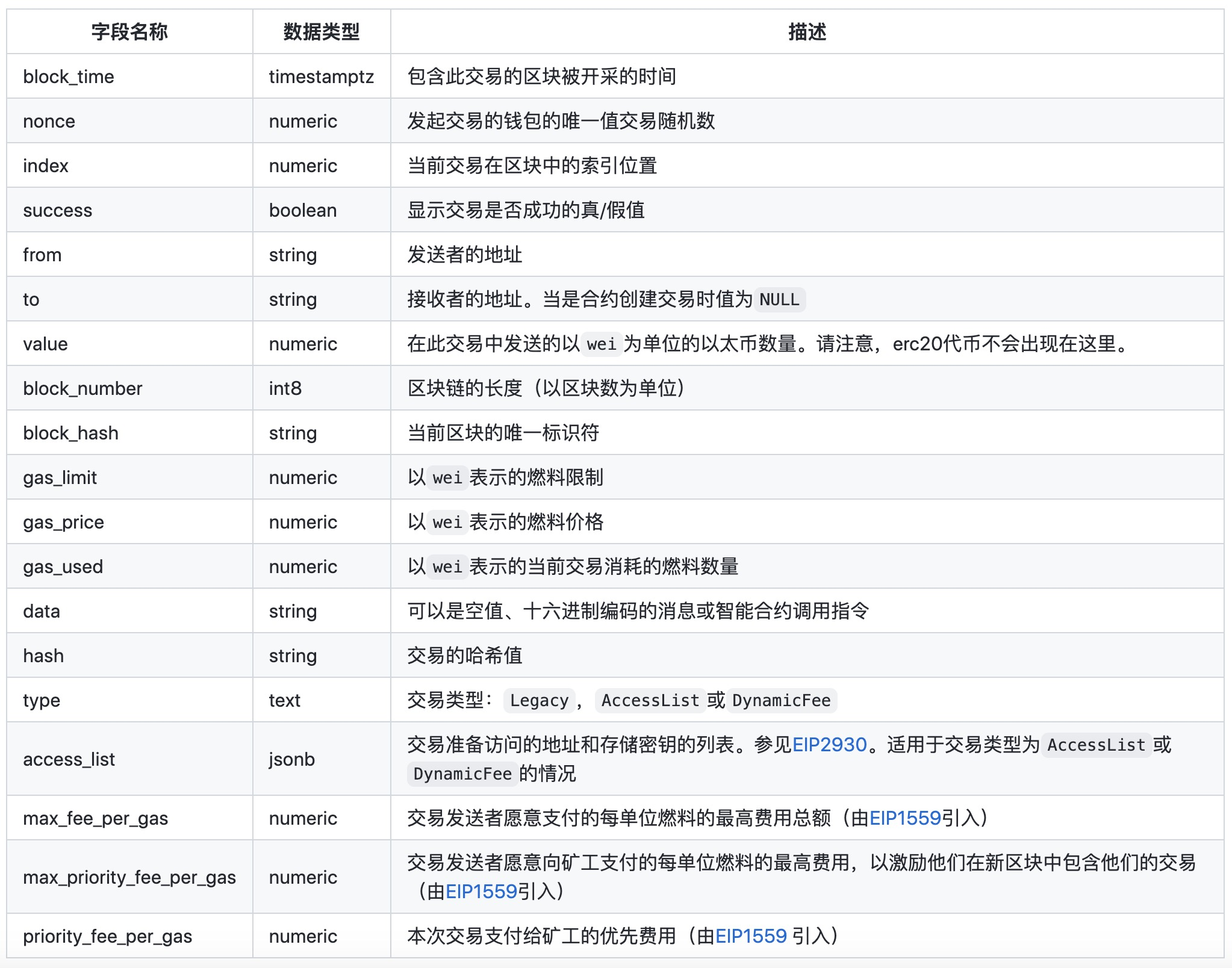Click EIP1559 link in priority_fee_per_gas row

(x=751, y=936)
